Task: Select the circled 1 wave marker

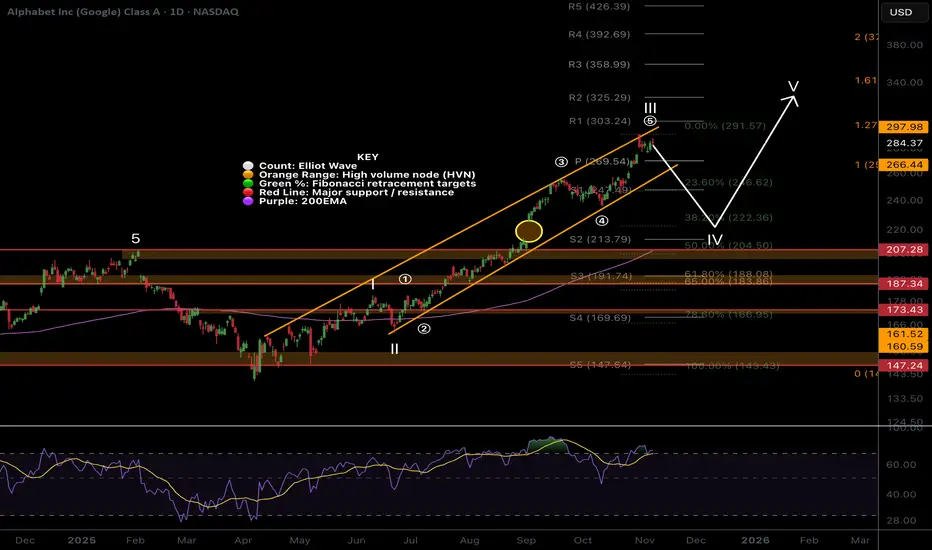Action: tap(405, 279)
